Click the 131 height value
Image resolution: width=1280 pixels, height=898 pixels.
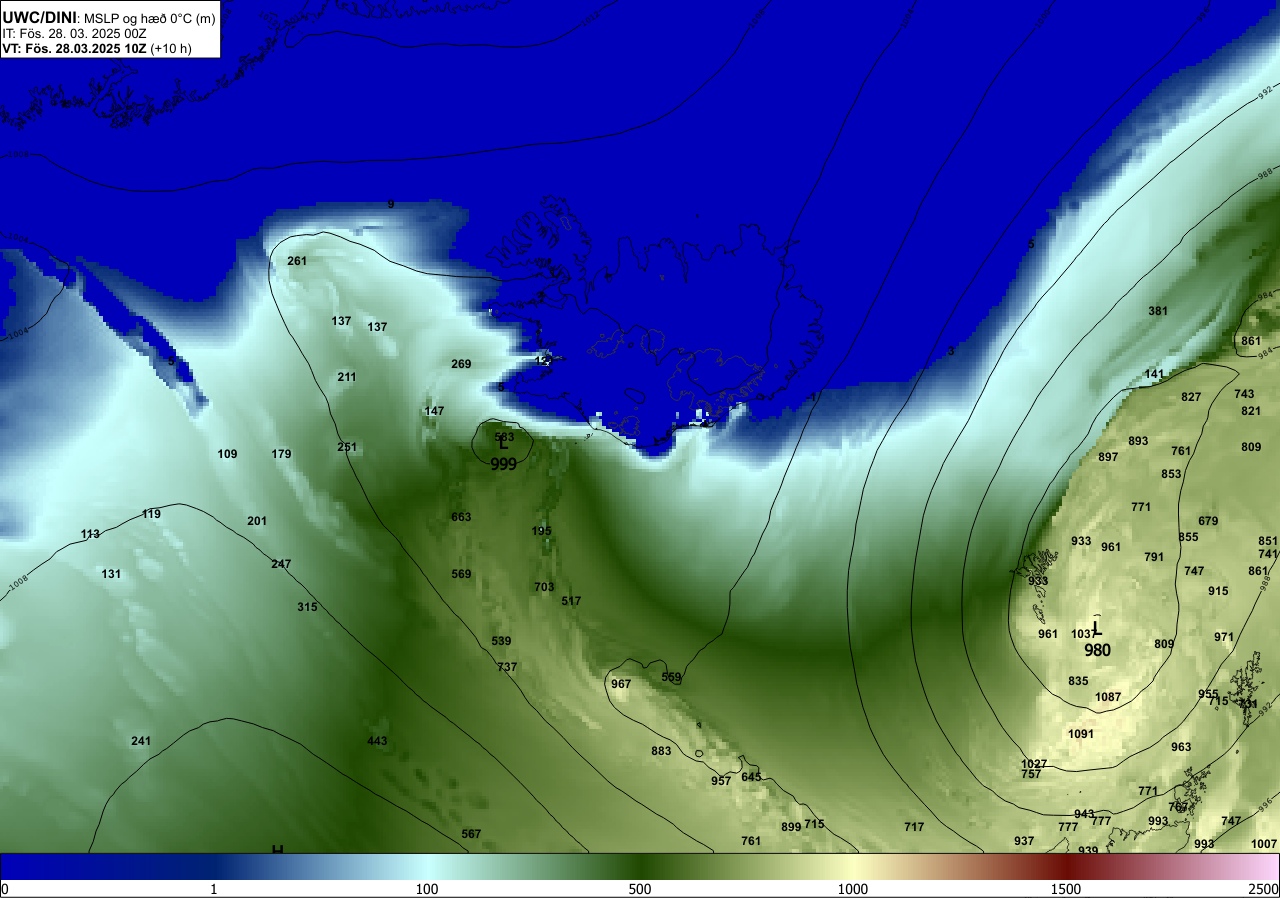tap(111, 574)
